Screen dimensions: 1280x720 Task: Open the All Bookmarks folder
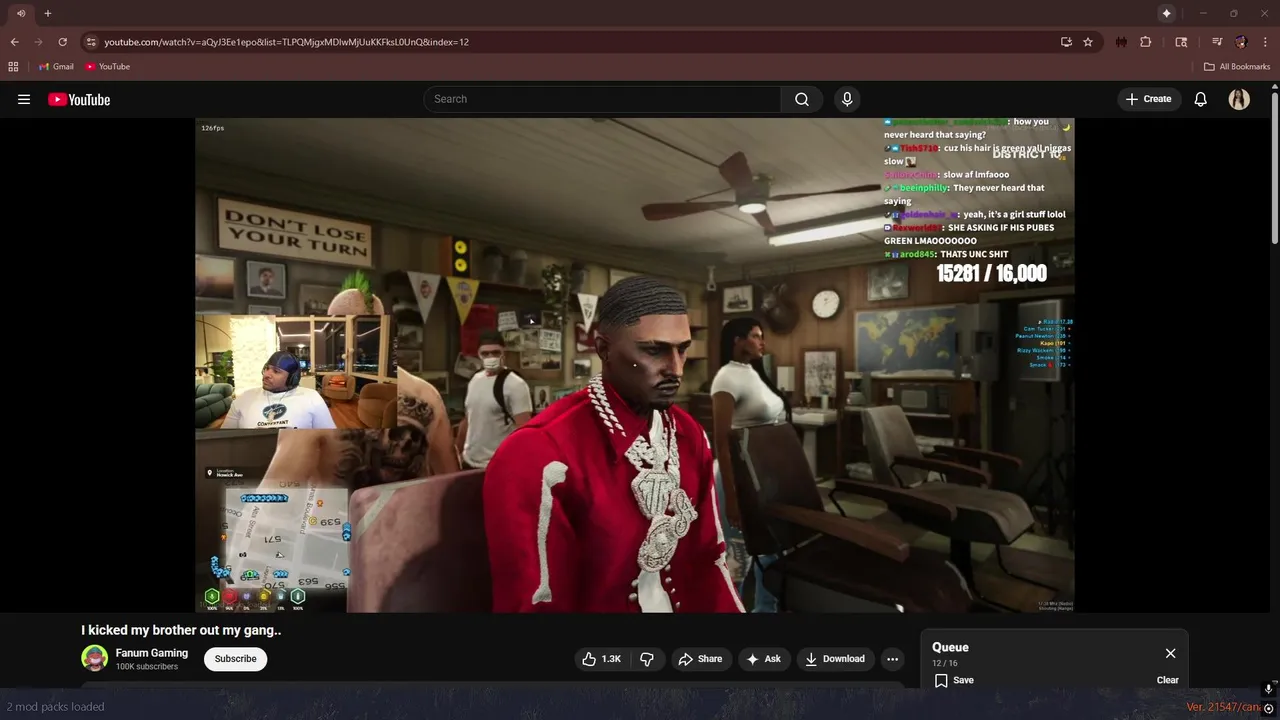click(x=1237, y=67)
